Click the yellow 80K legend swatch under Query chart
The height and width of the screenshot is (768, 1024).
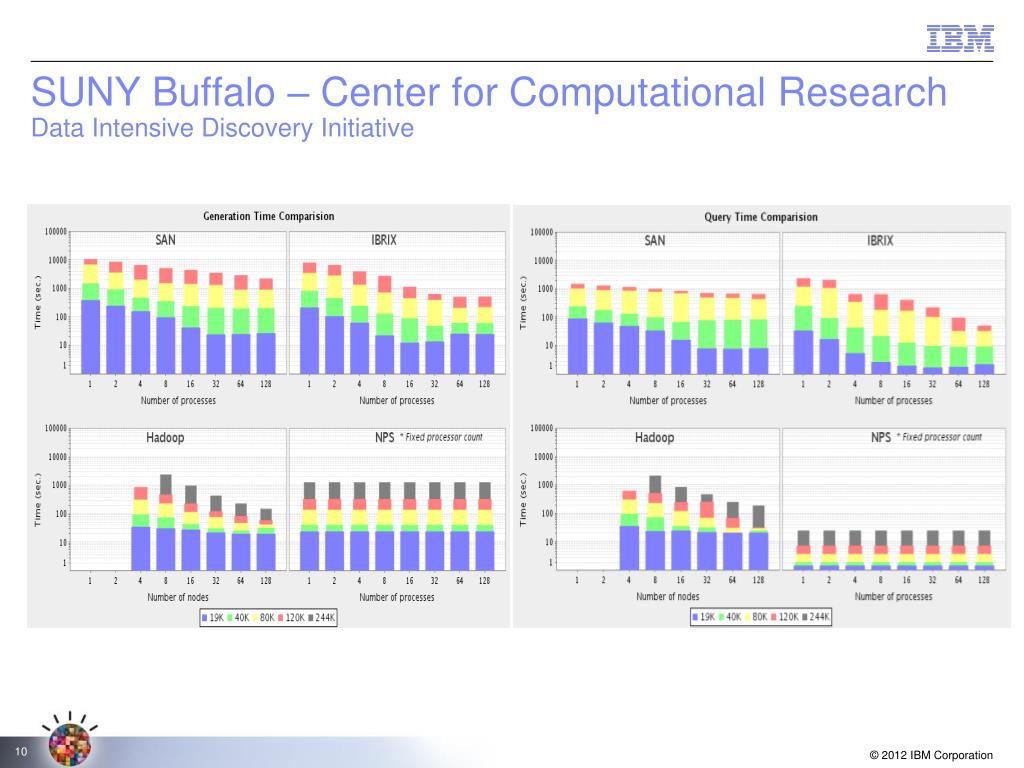click(x=747, y=616)
